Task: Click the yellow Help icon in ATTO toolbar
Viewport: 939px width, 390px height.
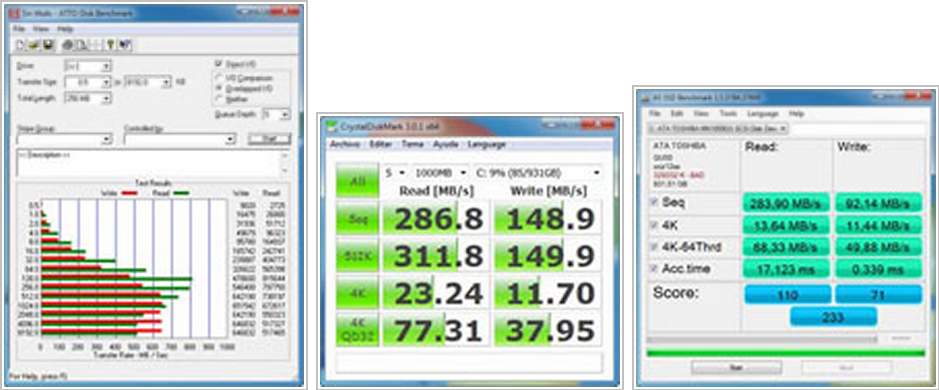Action: pyautogui.click(x=110, y=44)
